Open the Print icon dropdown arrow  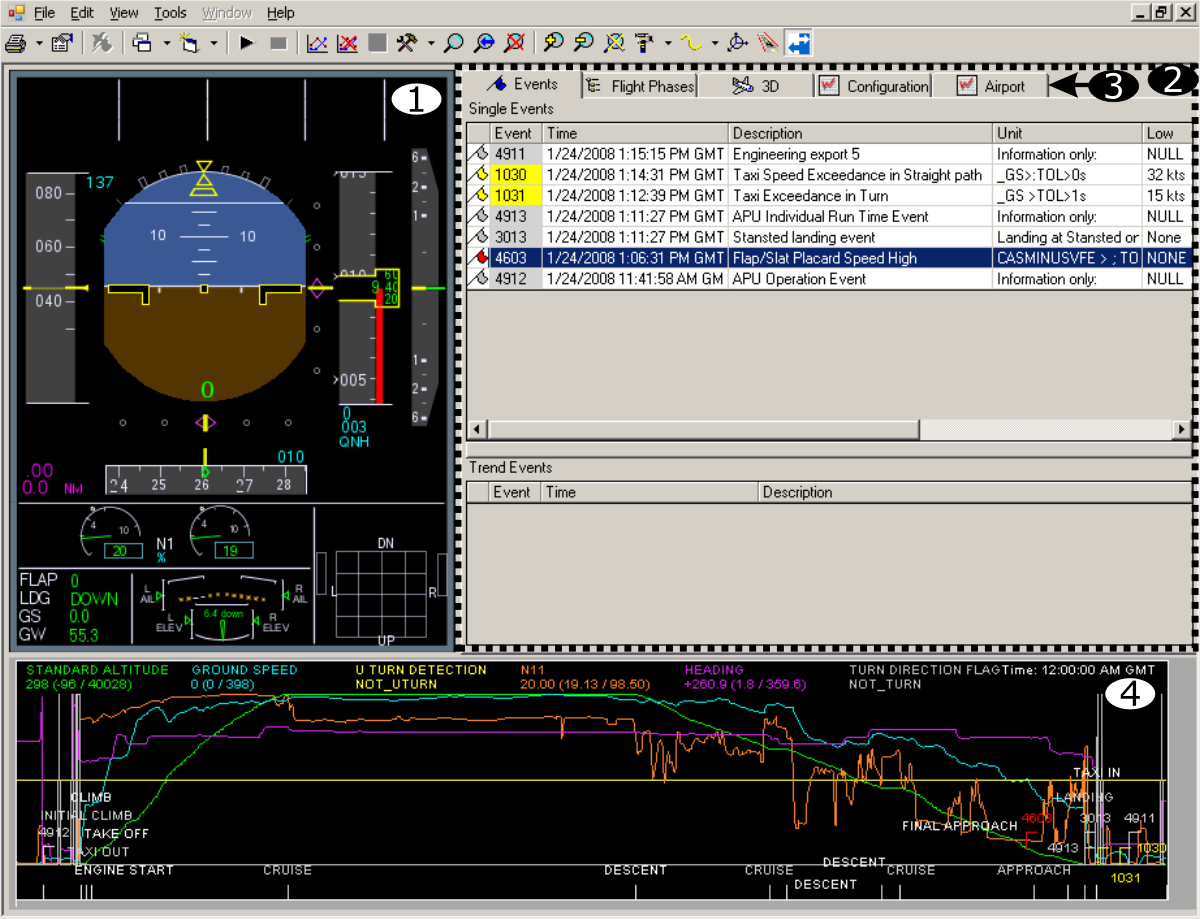point(39,44)
